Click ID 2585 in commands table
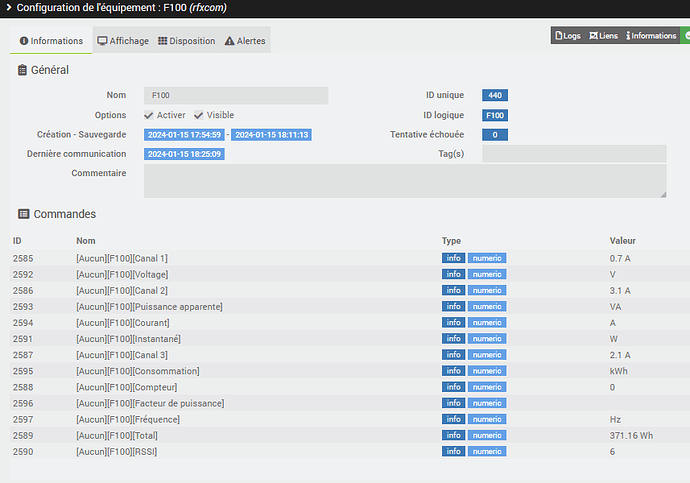690x483 pixels. pos(23,258)
